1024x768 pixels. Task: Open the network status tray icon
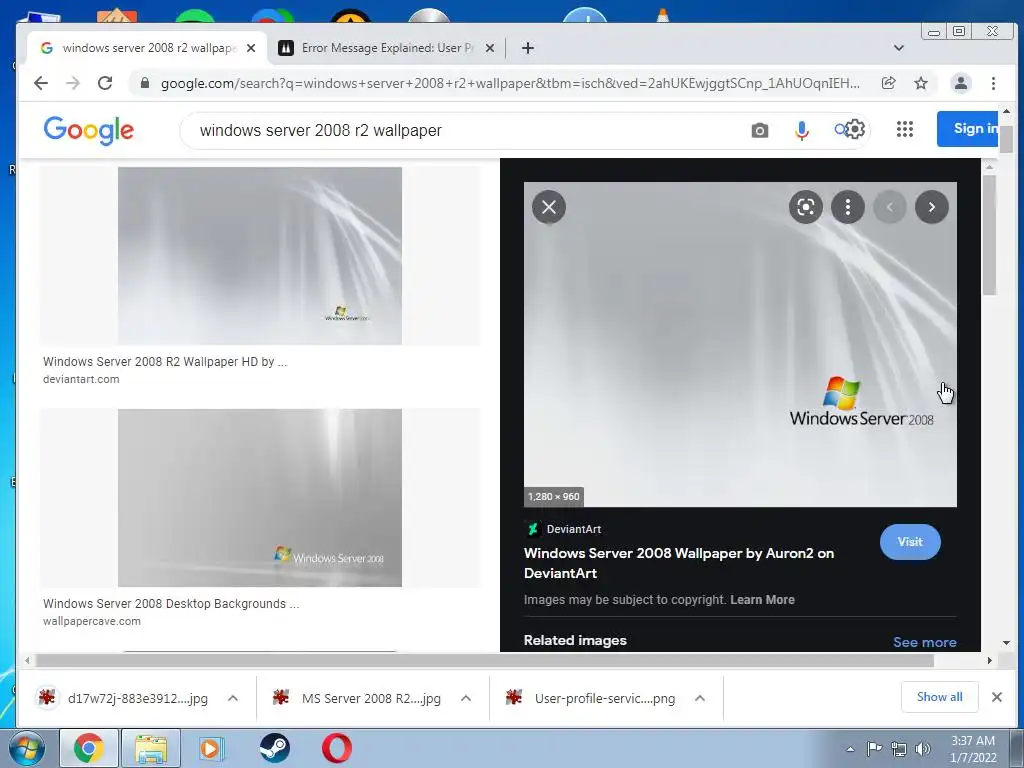(x=899, y=749)
